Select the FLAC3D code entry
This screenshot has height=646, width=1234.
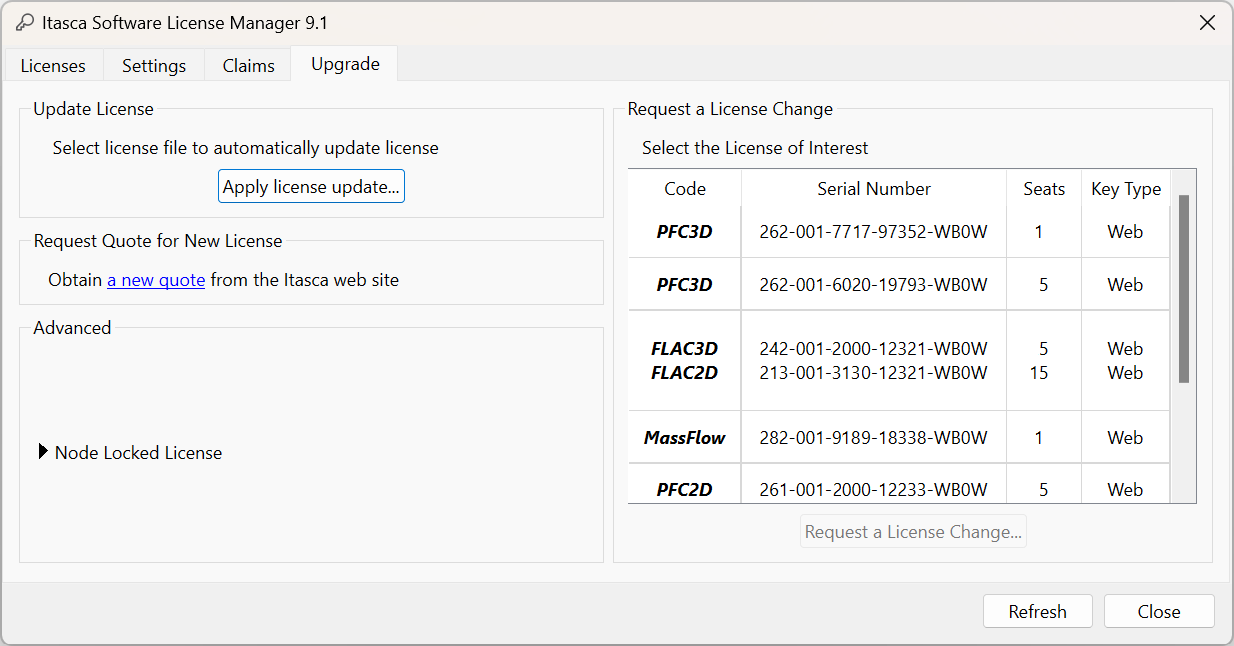pos(685,349)
